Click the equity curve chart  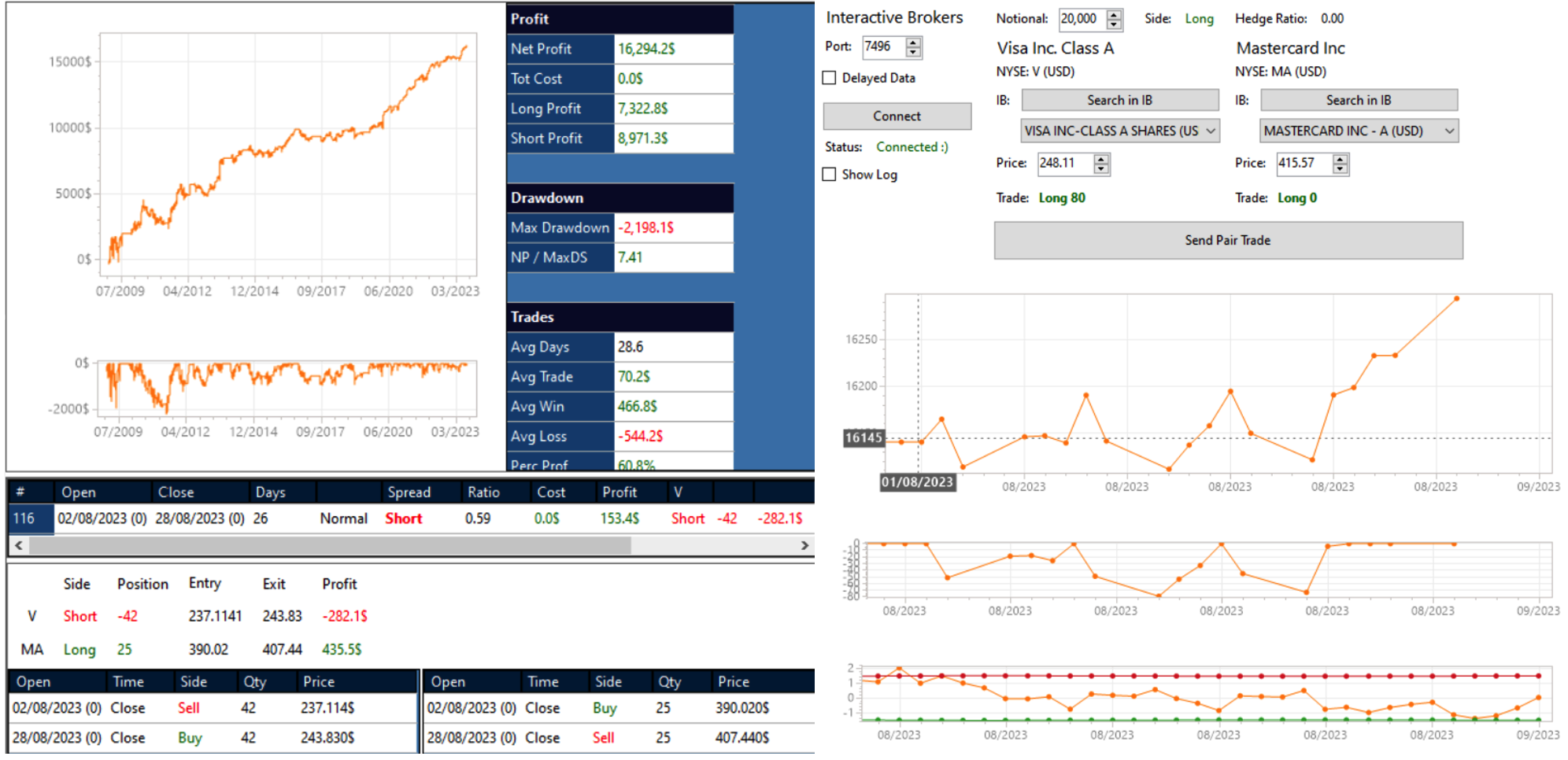(288, 155)
